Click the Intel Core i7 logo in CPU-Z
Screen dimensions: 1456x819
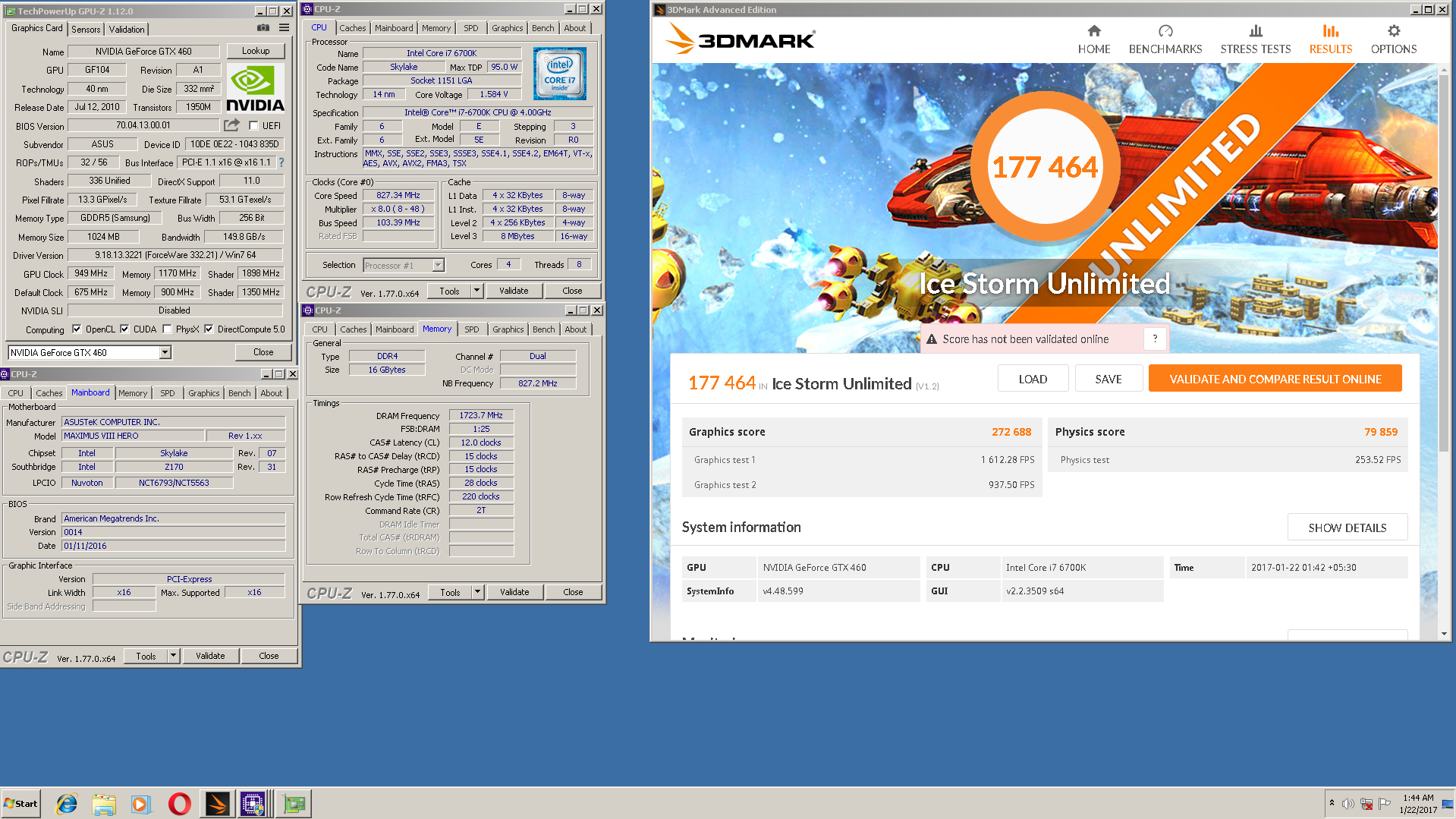tap(560, 74)
